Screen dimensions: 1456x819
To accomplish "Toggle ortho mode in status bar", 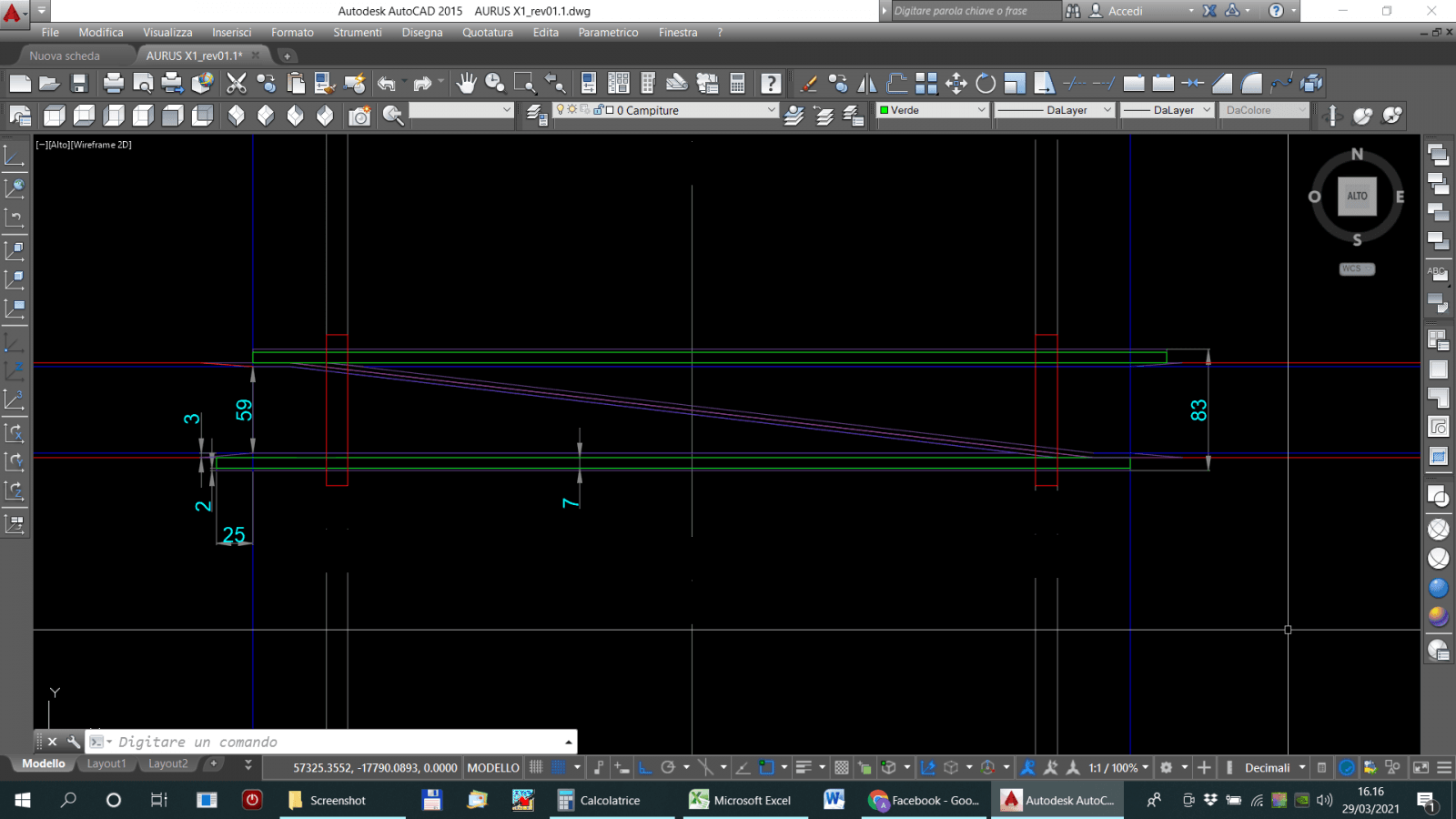I will (x=645, y=767).
